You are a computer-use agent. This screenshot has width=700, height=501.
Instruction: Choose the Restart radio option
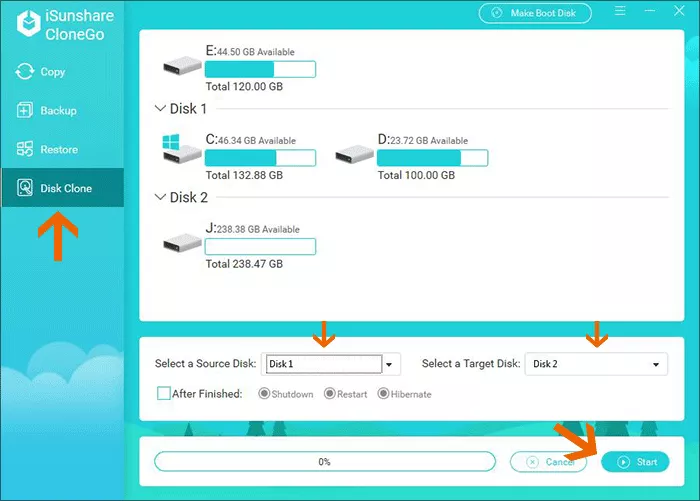[329, 393]
